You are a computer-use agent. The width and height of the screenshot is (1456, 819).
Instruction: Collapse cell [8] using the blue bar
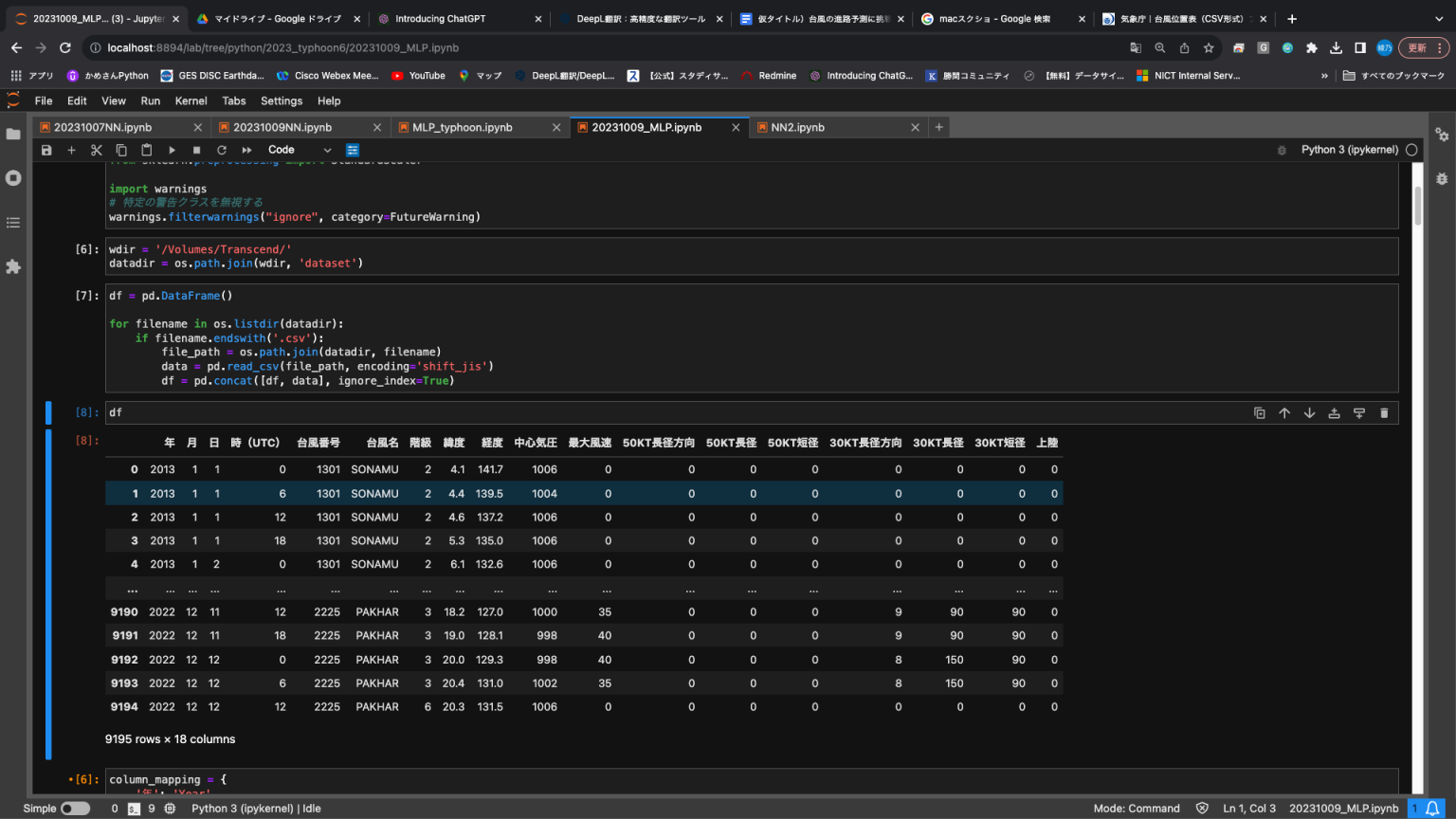pos(48,594)
